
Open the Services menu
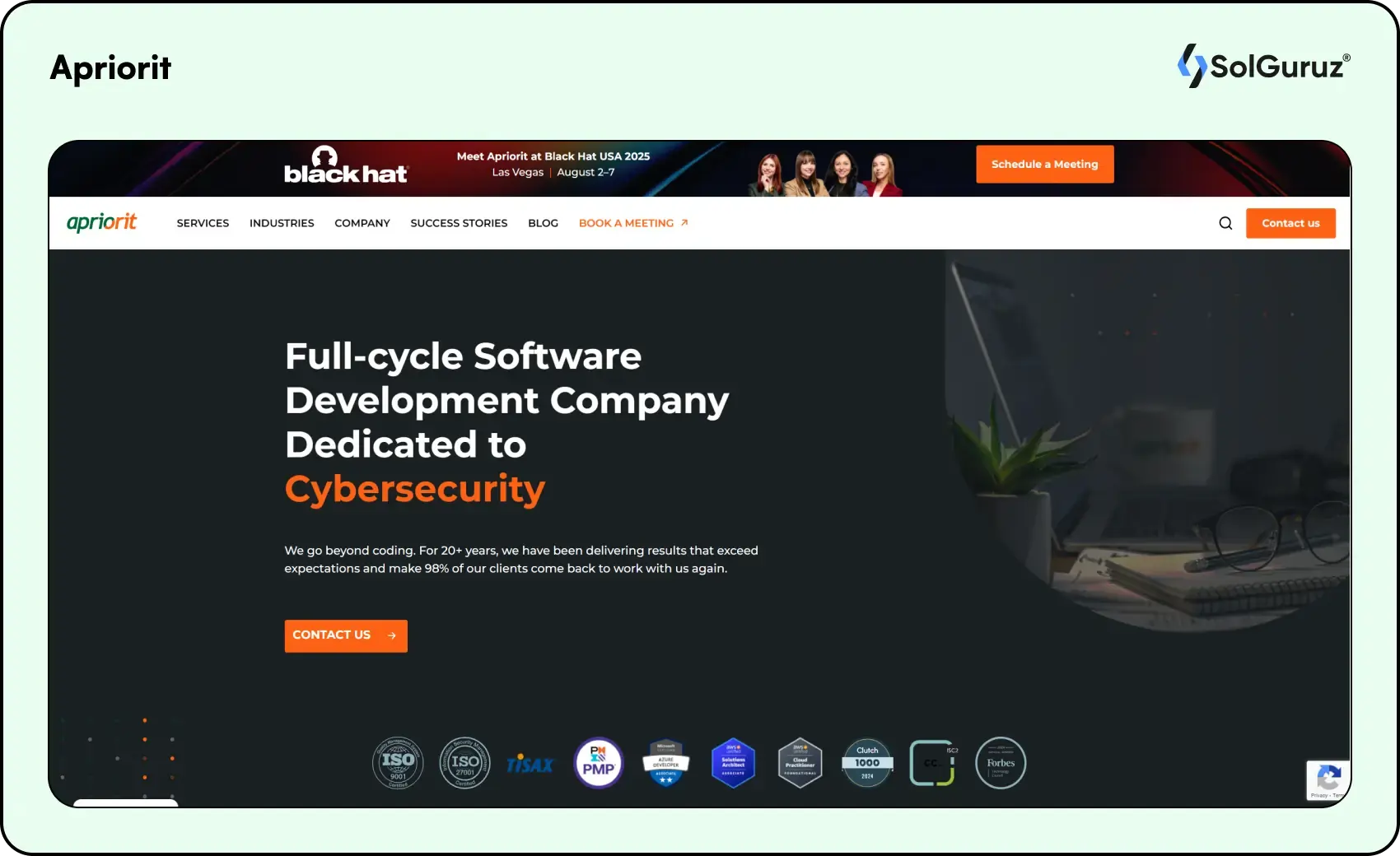pyautogui.click(x=203, y=223)
